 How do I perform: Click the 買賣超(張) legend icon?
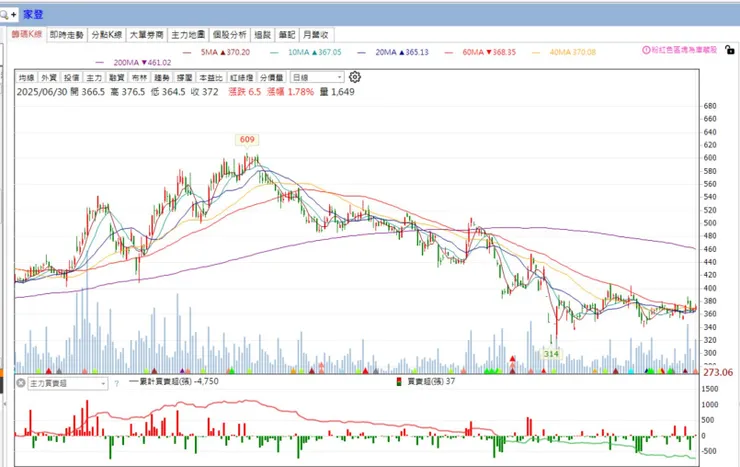coord(399,381)
